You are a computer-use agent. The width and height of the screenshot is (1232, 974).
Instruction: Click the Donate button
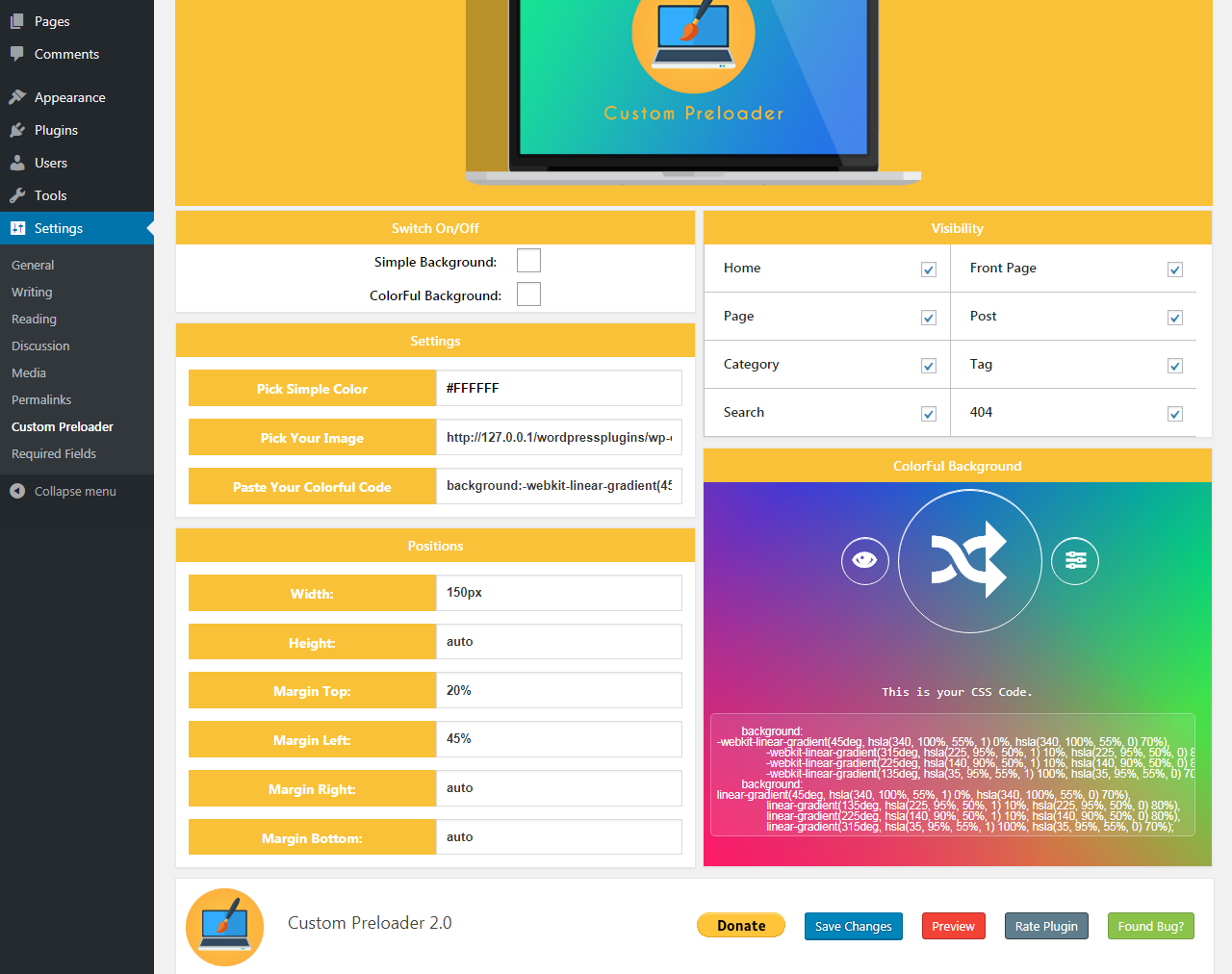pos(741,926)
